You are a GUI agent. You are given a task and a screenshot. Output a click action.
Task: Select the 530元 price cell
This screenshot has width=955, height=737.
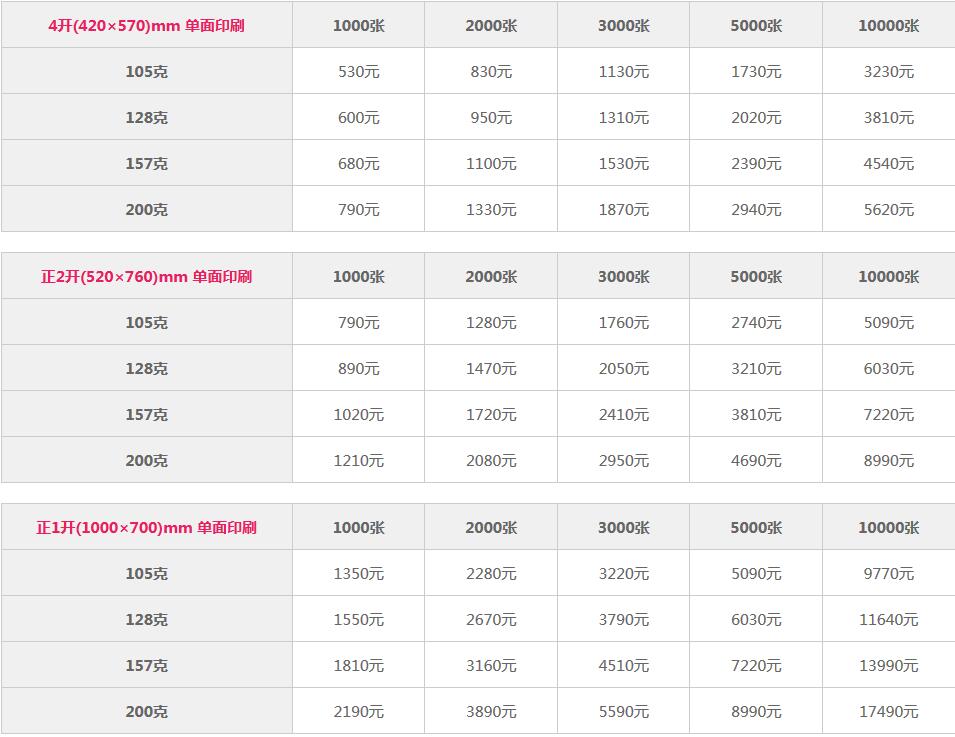[359, 72]
